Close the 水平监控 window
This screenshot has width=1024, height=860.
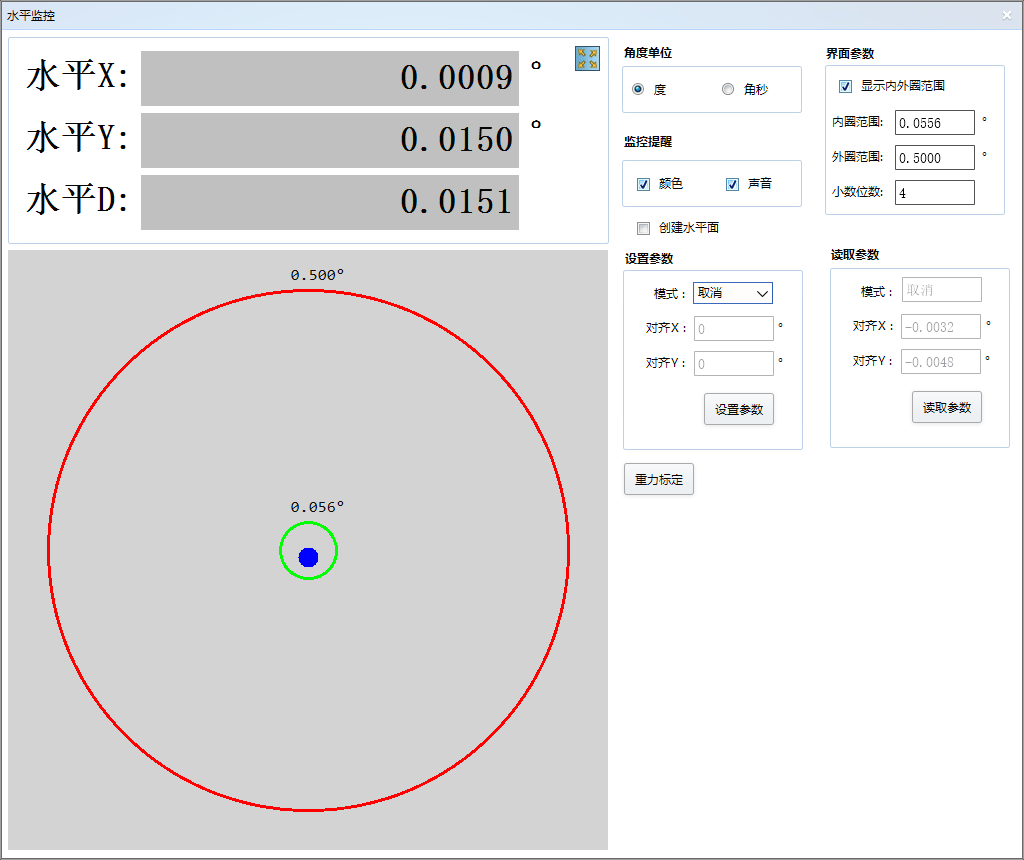point(1006,15)
